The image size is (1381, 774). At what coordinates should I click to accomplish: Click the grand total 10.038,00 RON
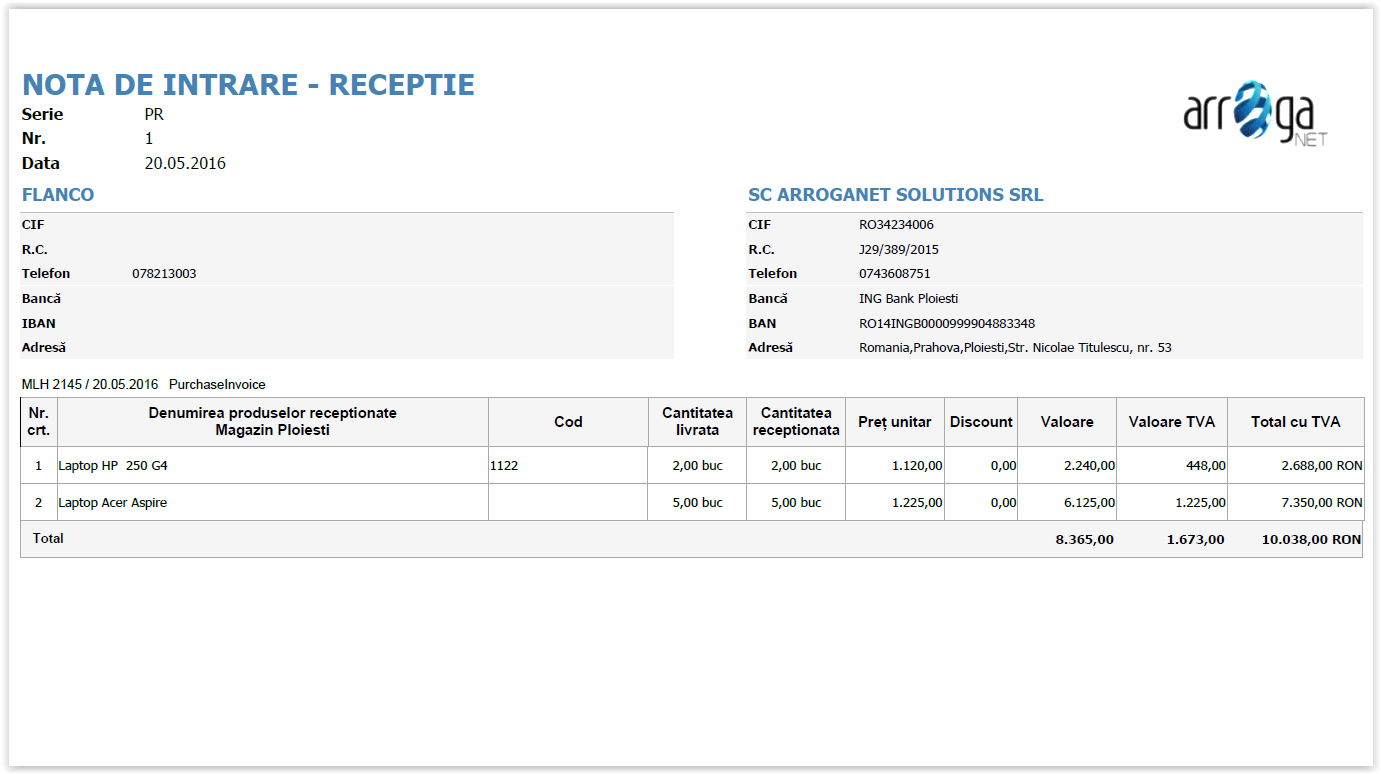[x=1311, y=540]
